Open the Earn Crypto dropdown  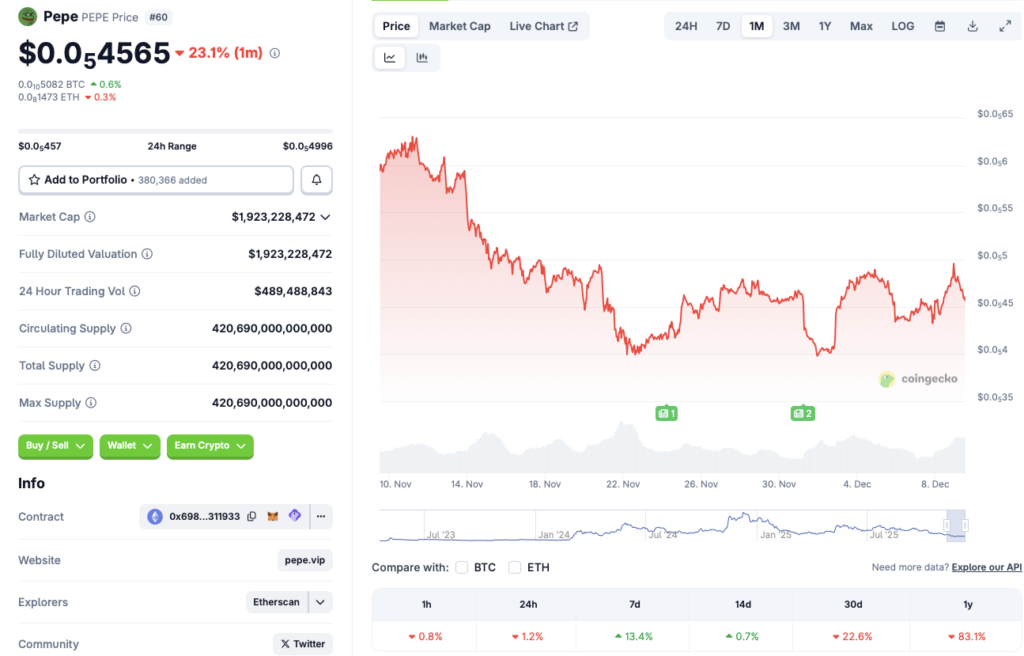[210, 447]
